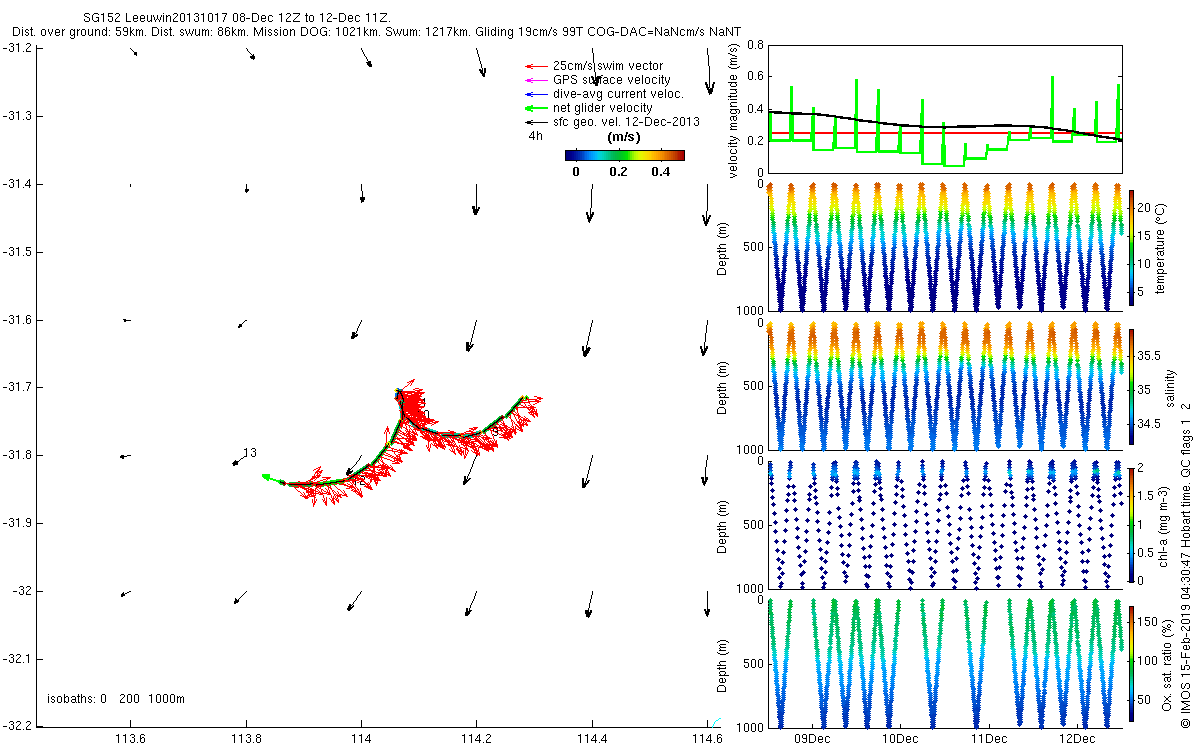Click the red mean line in the velocity plot
This screenshot has width=1200, height=750.
(945, 132)
